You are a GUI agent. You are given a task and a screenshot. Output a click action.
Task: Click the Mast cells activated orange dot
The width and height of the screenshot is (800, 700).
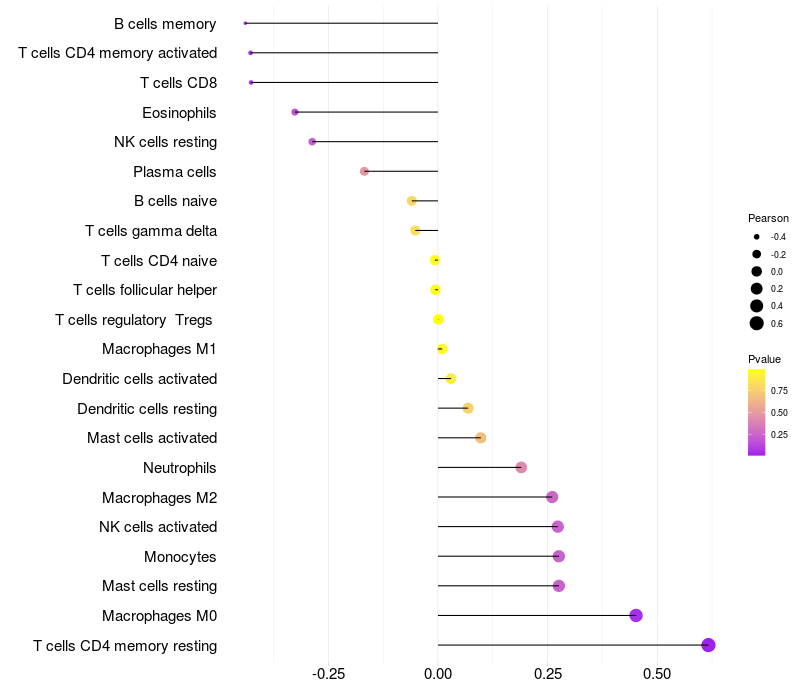pyautogui.click(x=481, y=438)
